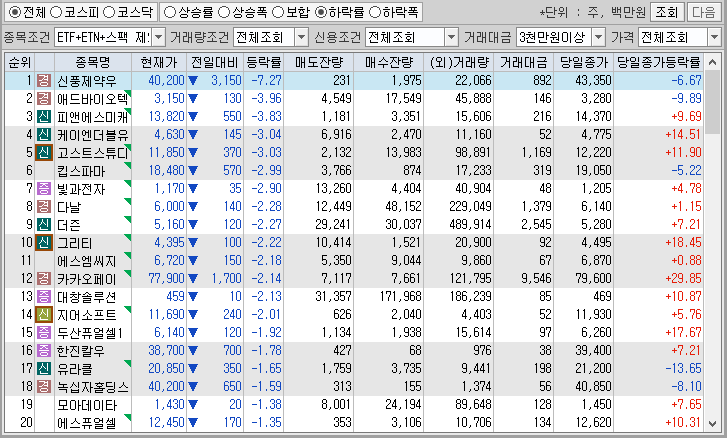Click the 조회 button
The height and width of the screenshot is (438, 727).
(667, 13)
